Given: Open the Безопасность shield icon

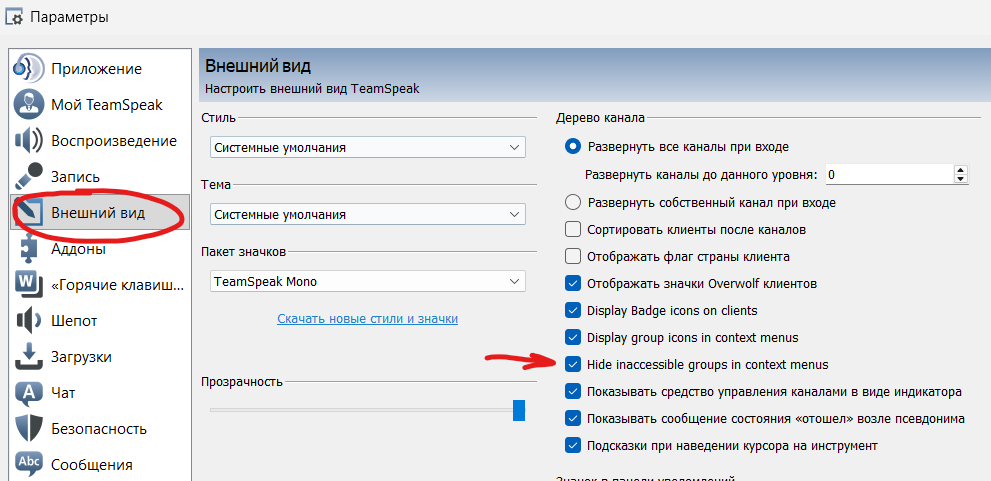Looking at the screenshot, I should [28, 429].
